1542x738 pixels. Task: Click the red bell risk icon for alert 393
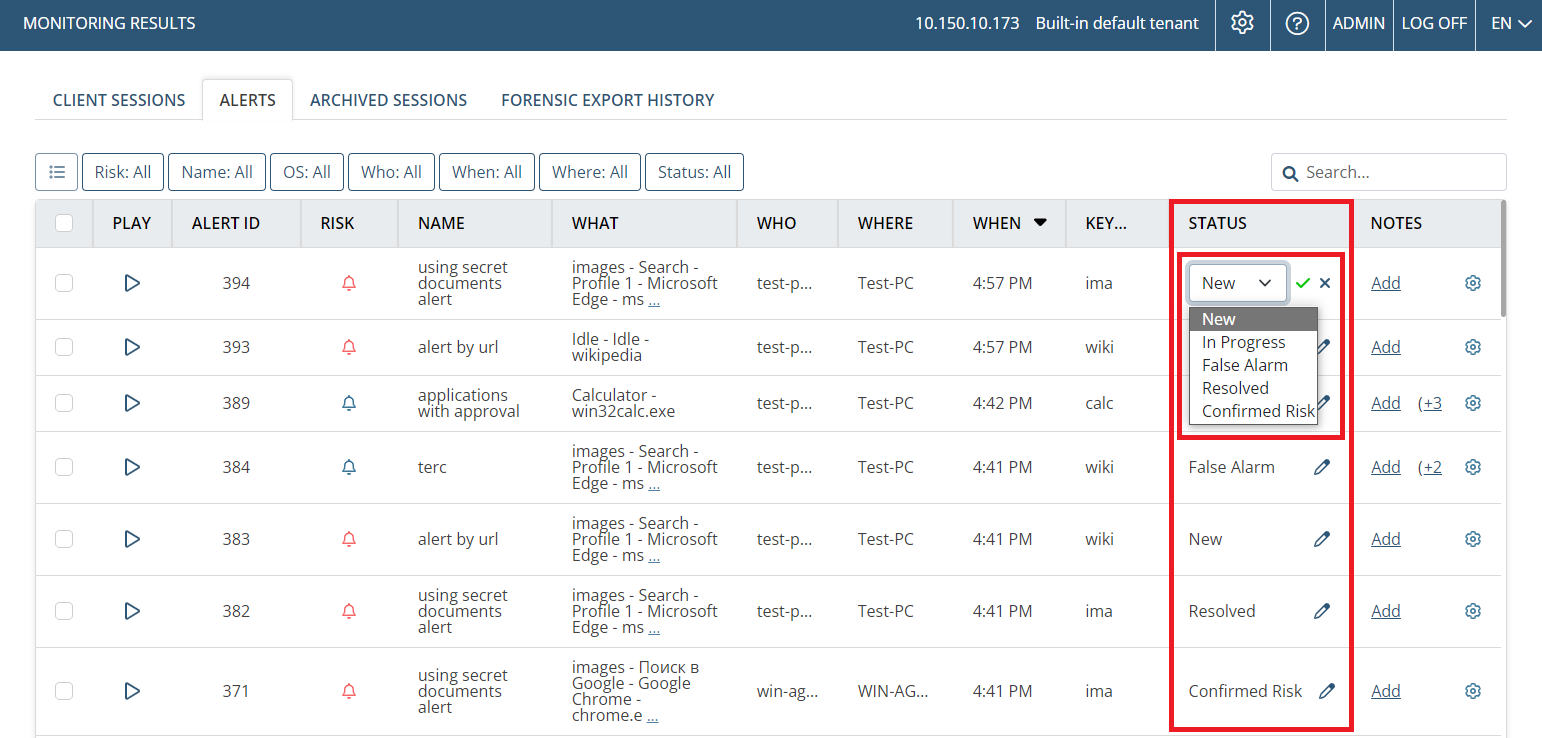(x=349, y=347)
